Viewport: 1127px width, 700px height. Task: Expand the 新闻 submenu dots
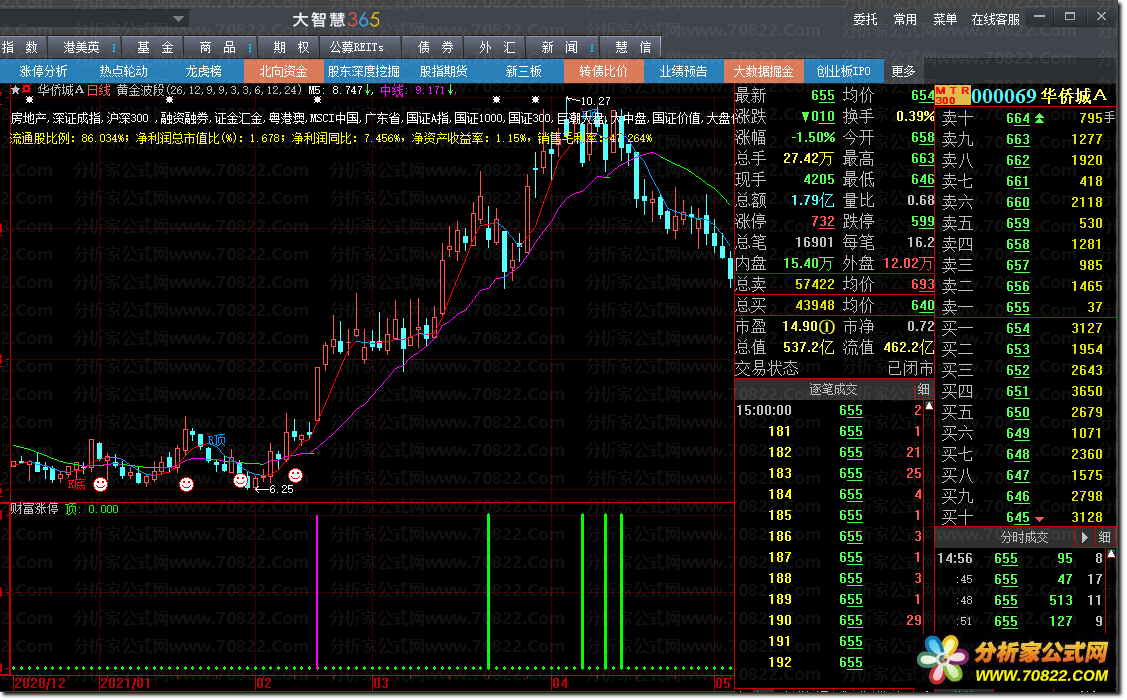pos(592,47)
